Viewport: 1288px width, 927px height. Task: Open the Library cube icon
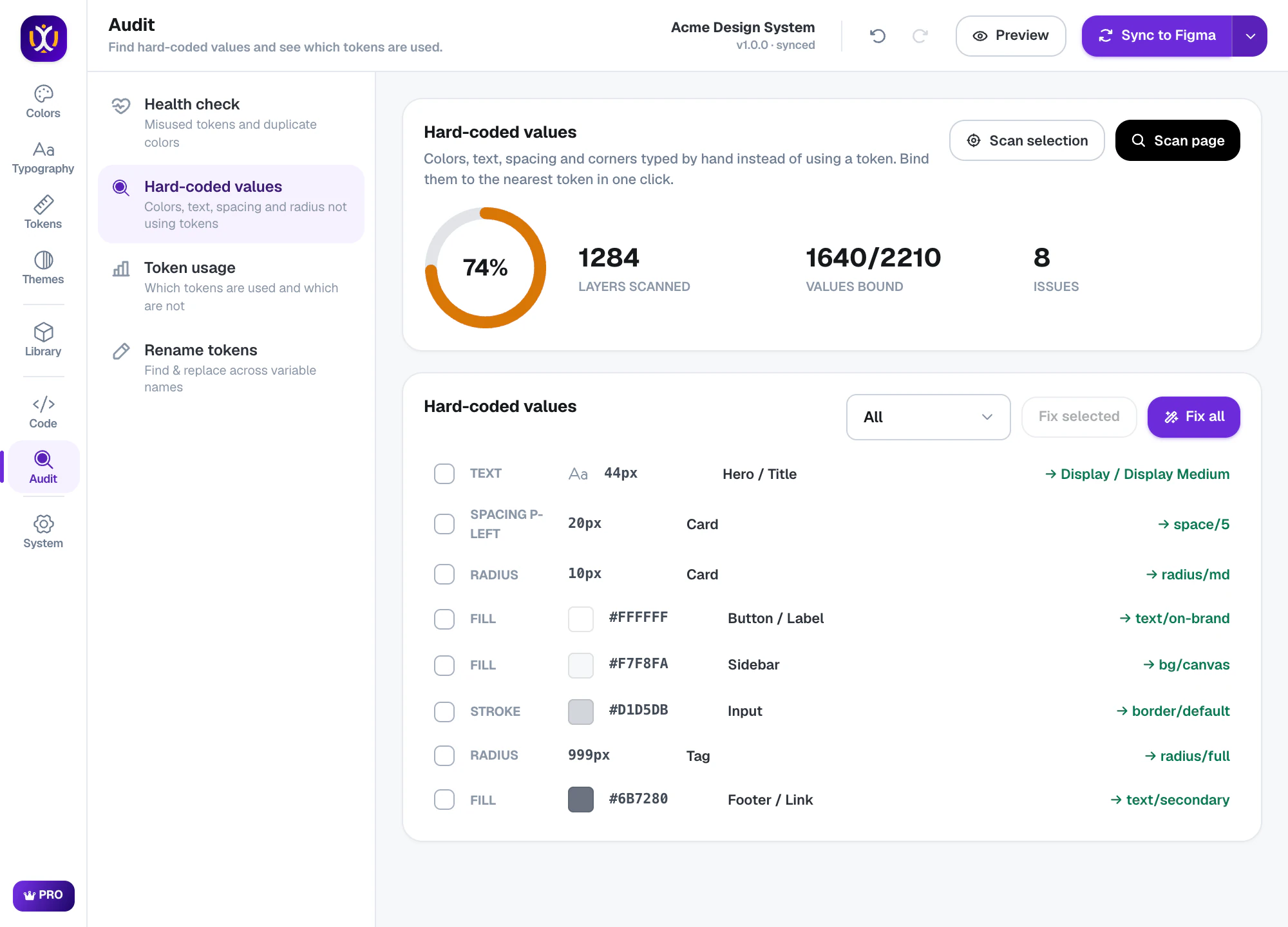(43, 332)
